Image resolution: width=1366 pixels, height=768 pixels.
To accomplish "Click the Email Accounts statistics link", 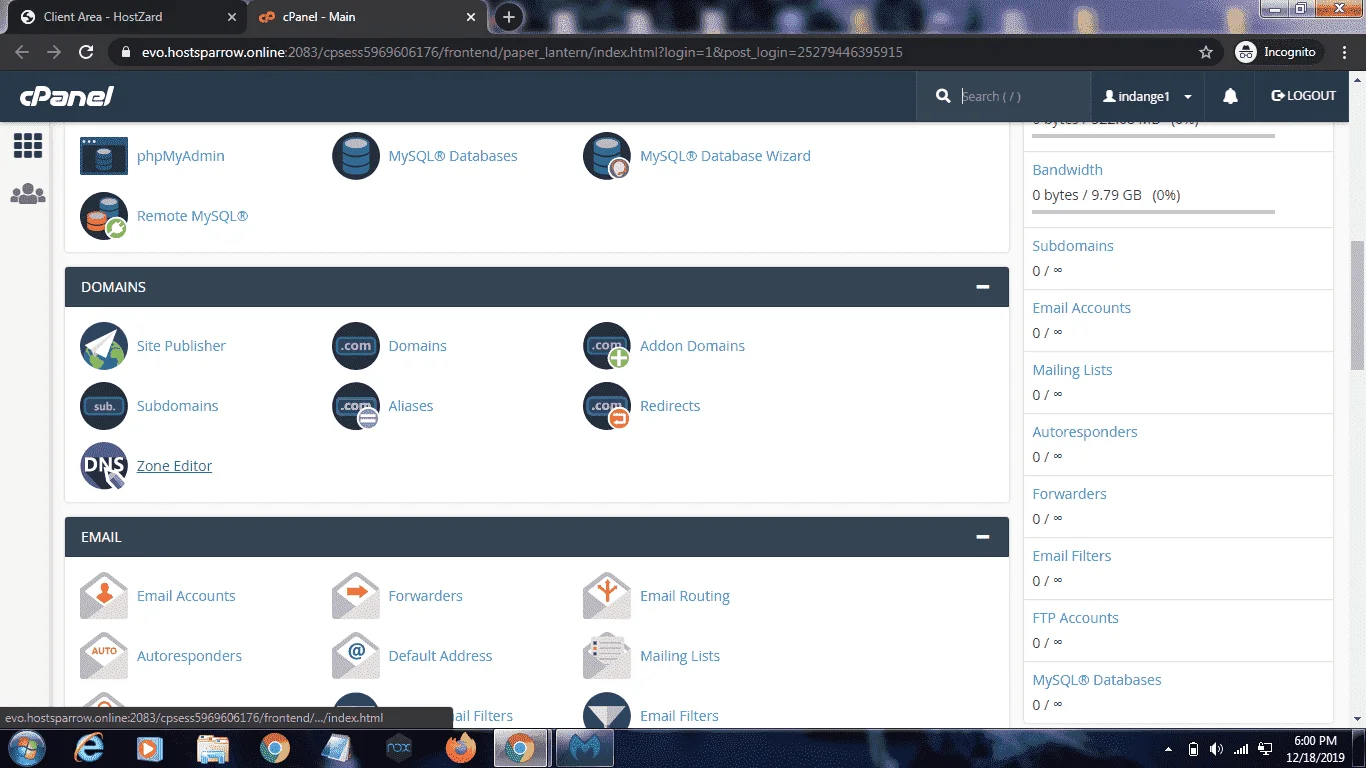I will coord(1081,308).
